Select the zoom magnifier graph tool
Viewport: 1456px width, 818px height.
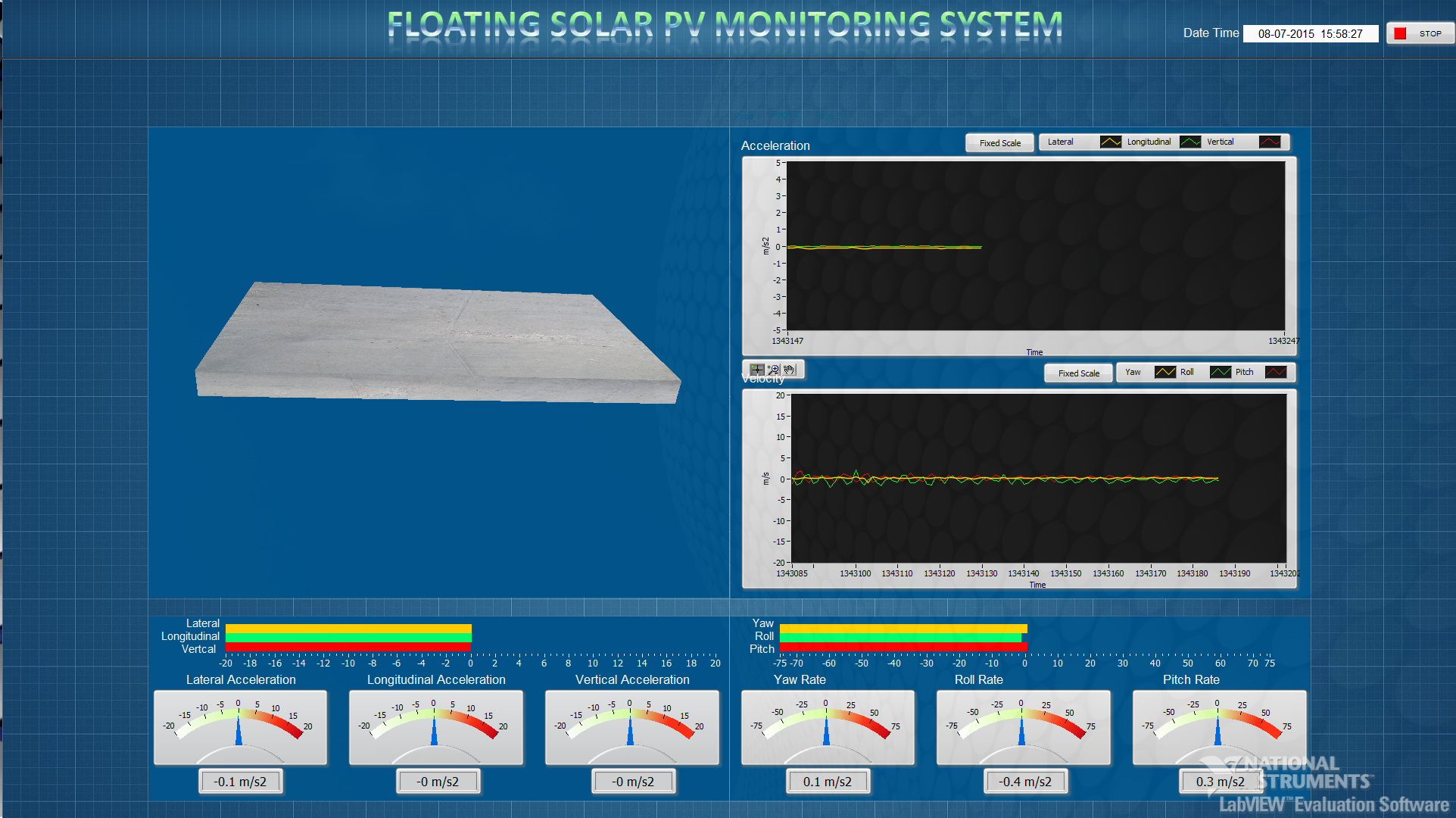[773, 370]
